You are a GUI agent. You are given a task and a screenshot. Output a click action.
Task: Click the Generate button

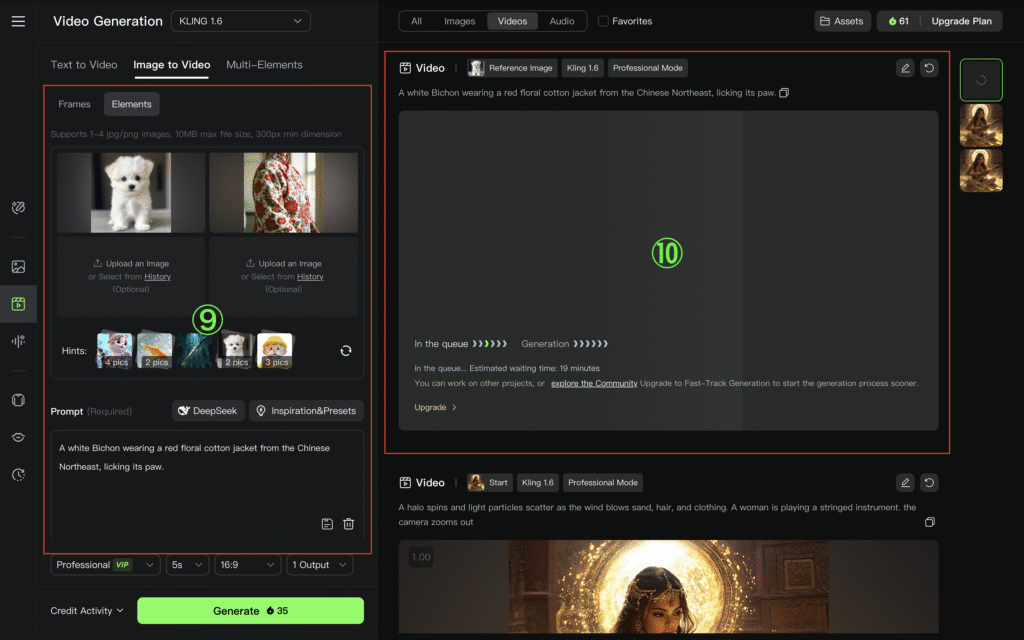250,611
